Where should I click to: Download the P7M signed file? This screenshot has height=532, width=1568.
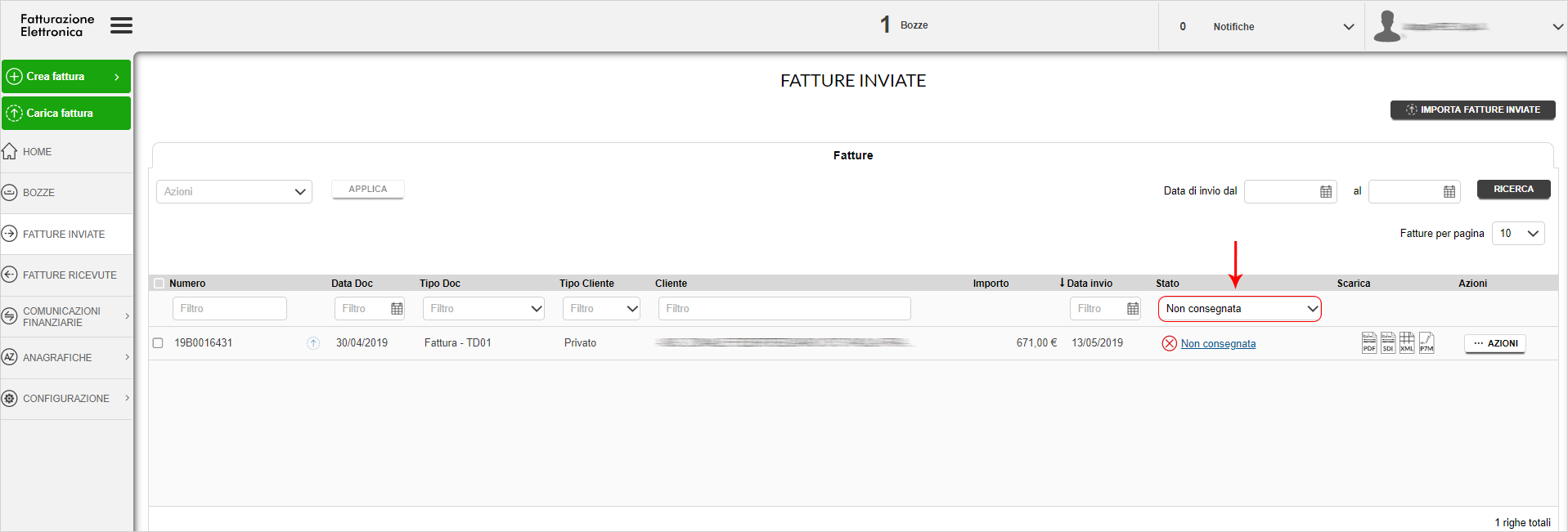coord(1426,342)
